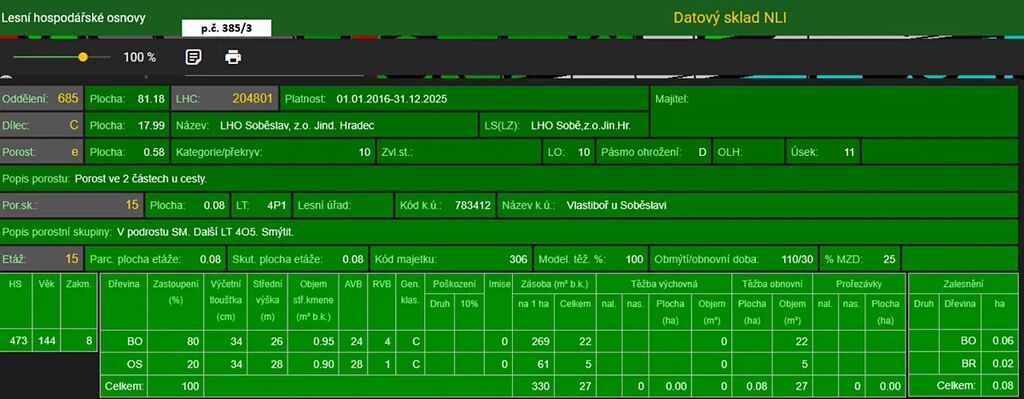Select LHC code 204801
Screen dimensions: 1024x399
point(253,99)
